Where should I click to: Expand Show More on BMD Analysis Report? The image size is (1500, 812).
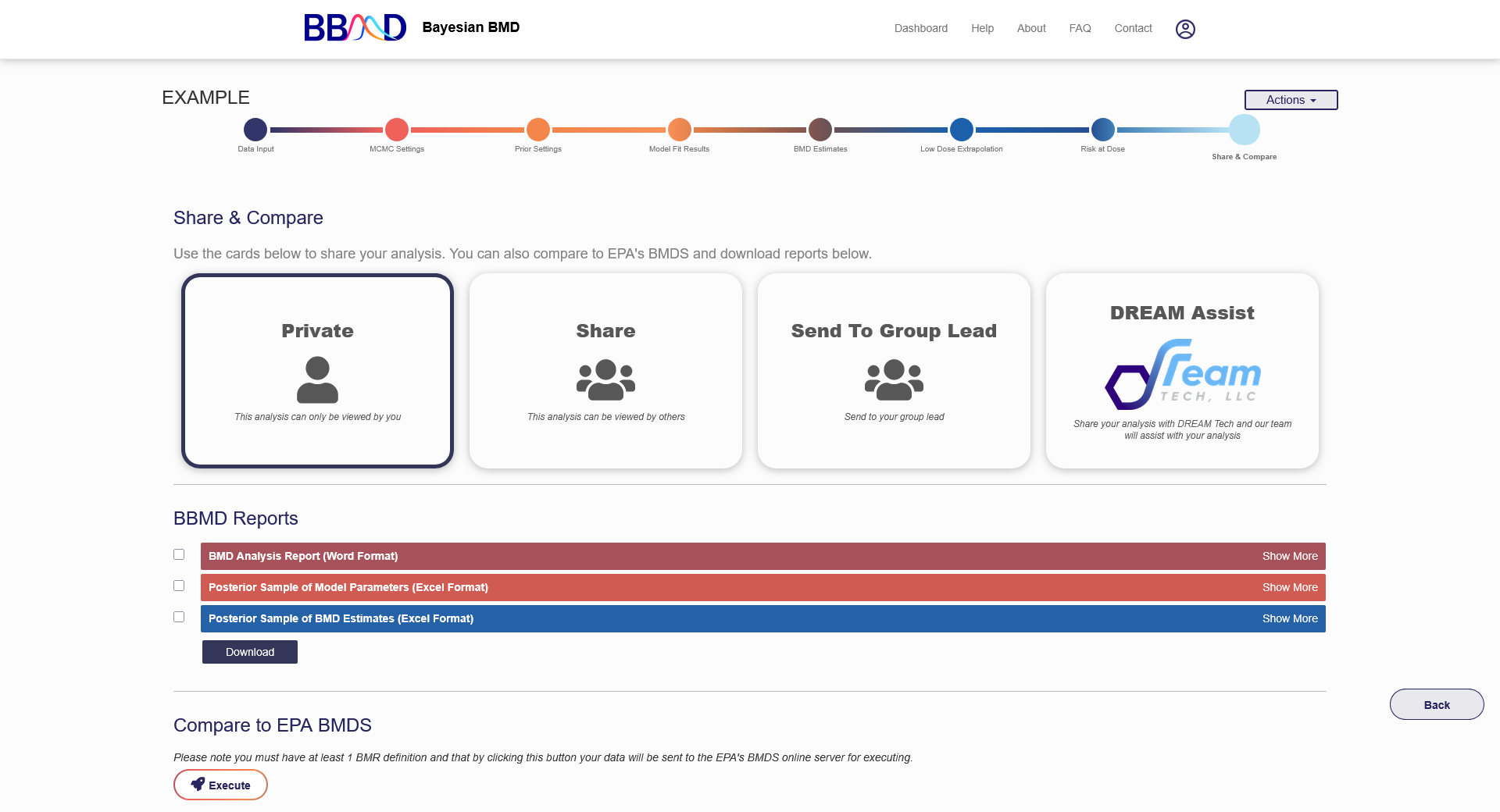[1289, 556]
